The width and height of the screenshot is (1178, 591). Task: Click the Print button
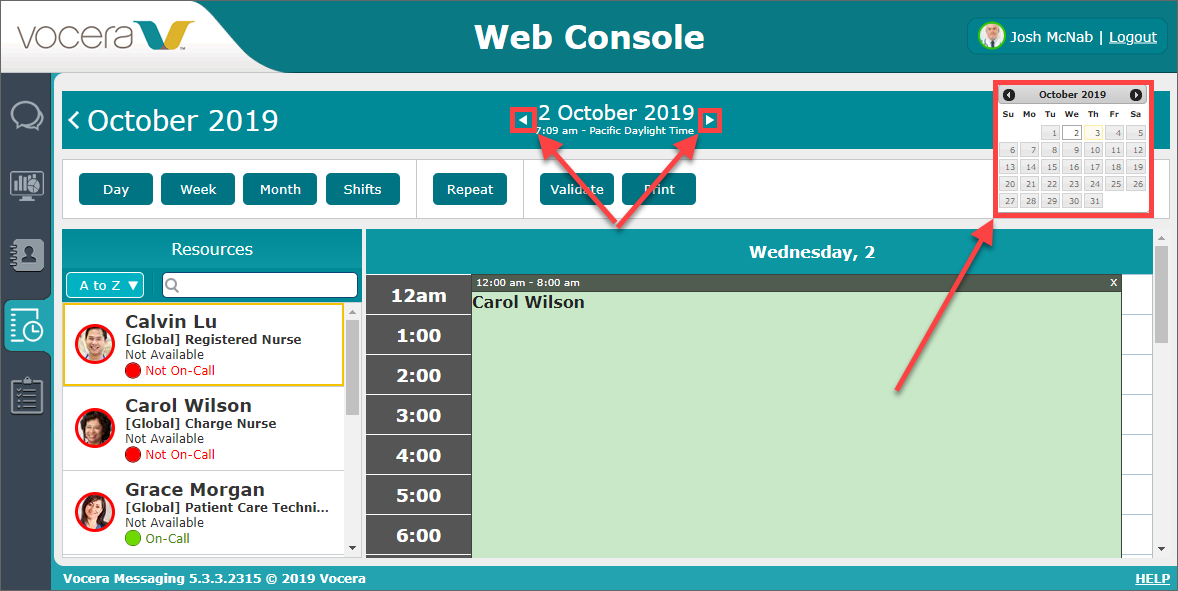658,189
